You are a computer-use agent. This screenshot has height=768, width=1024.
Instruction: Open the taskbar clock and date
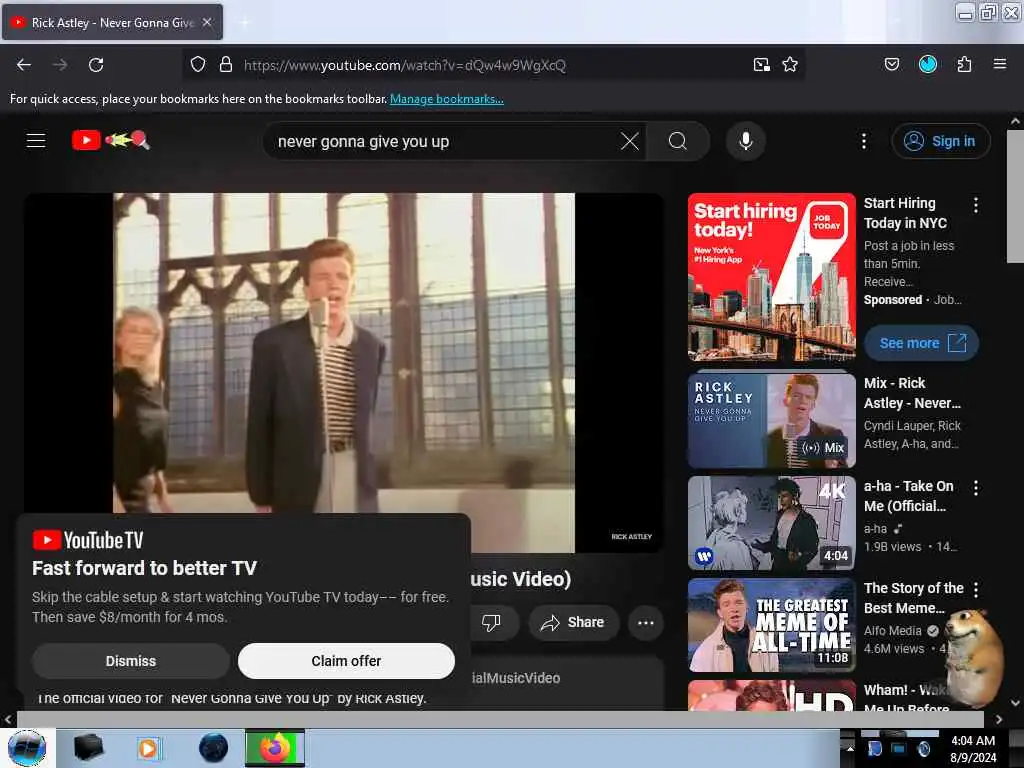click(x=973, y=749)
